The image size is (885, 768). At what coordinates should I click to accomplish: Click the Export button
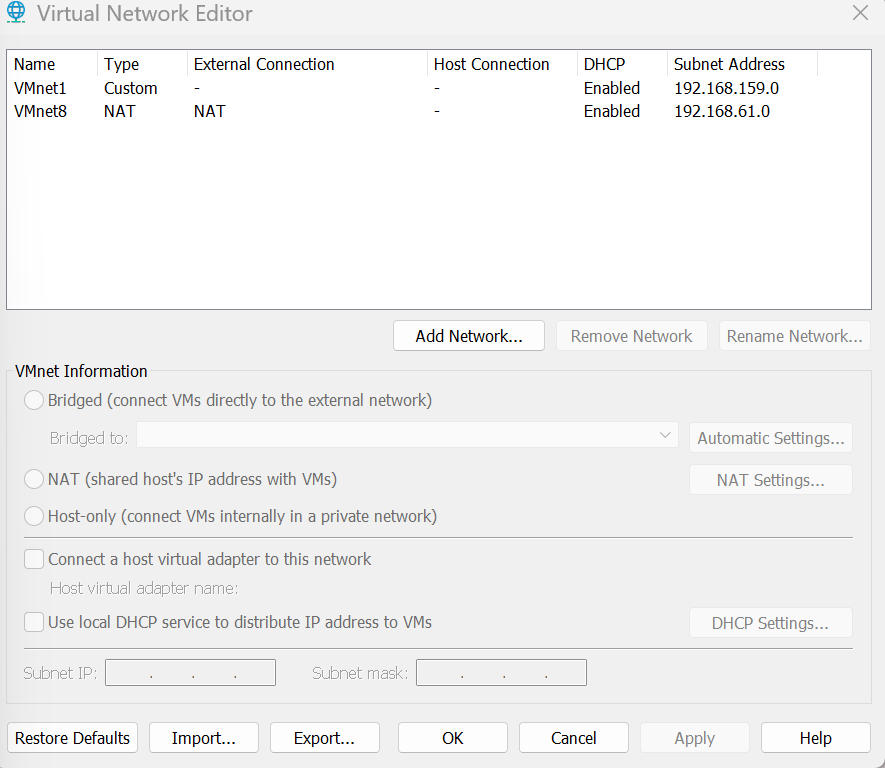click(x=325, y=738)
